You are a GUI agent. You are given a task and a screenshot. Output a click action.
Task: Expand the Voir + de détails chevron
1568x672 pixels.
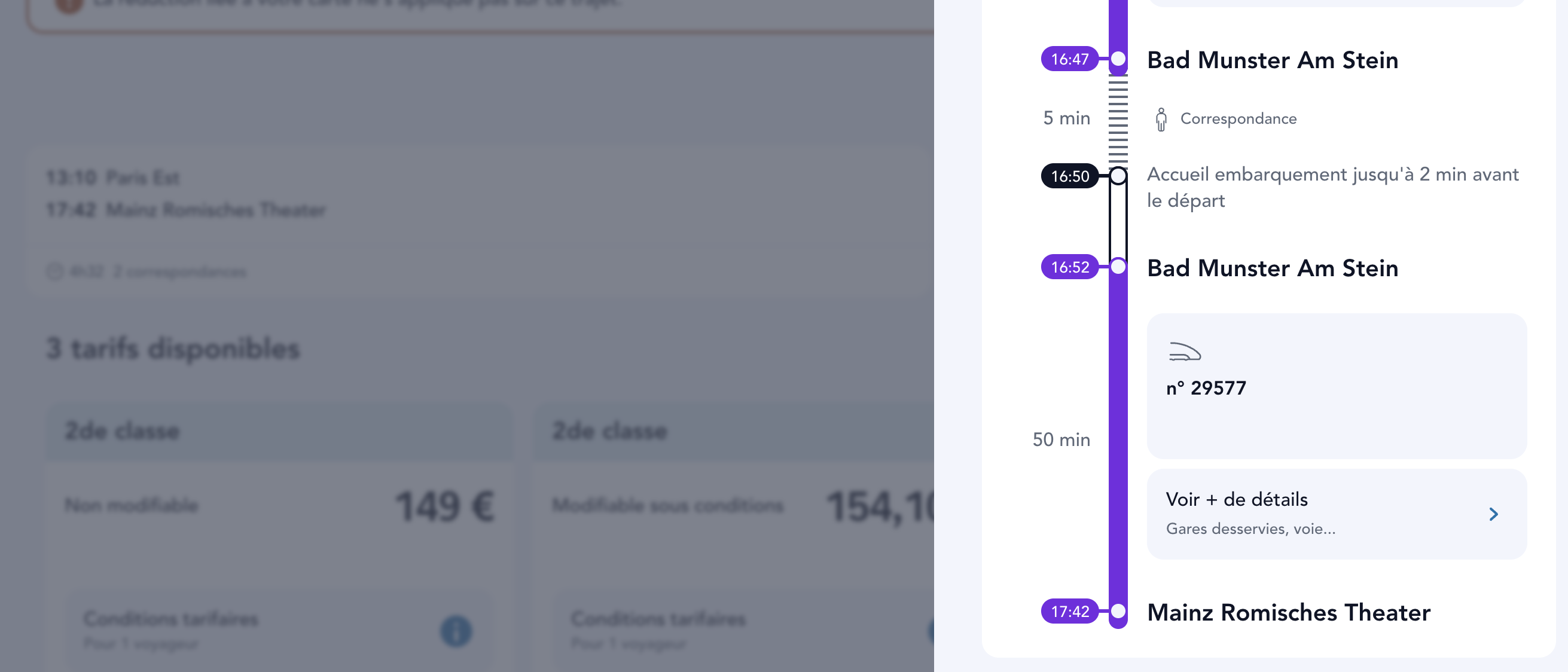pyautogui.click(x=1493, y=514)
